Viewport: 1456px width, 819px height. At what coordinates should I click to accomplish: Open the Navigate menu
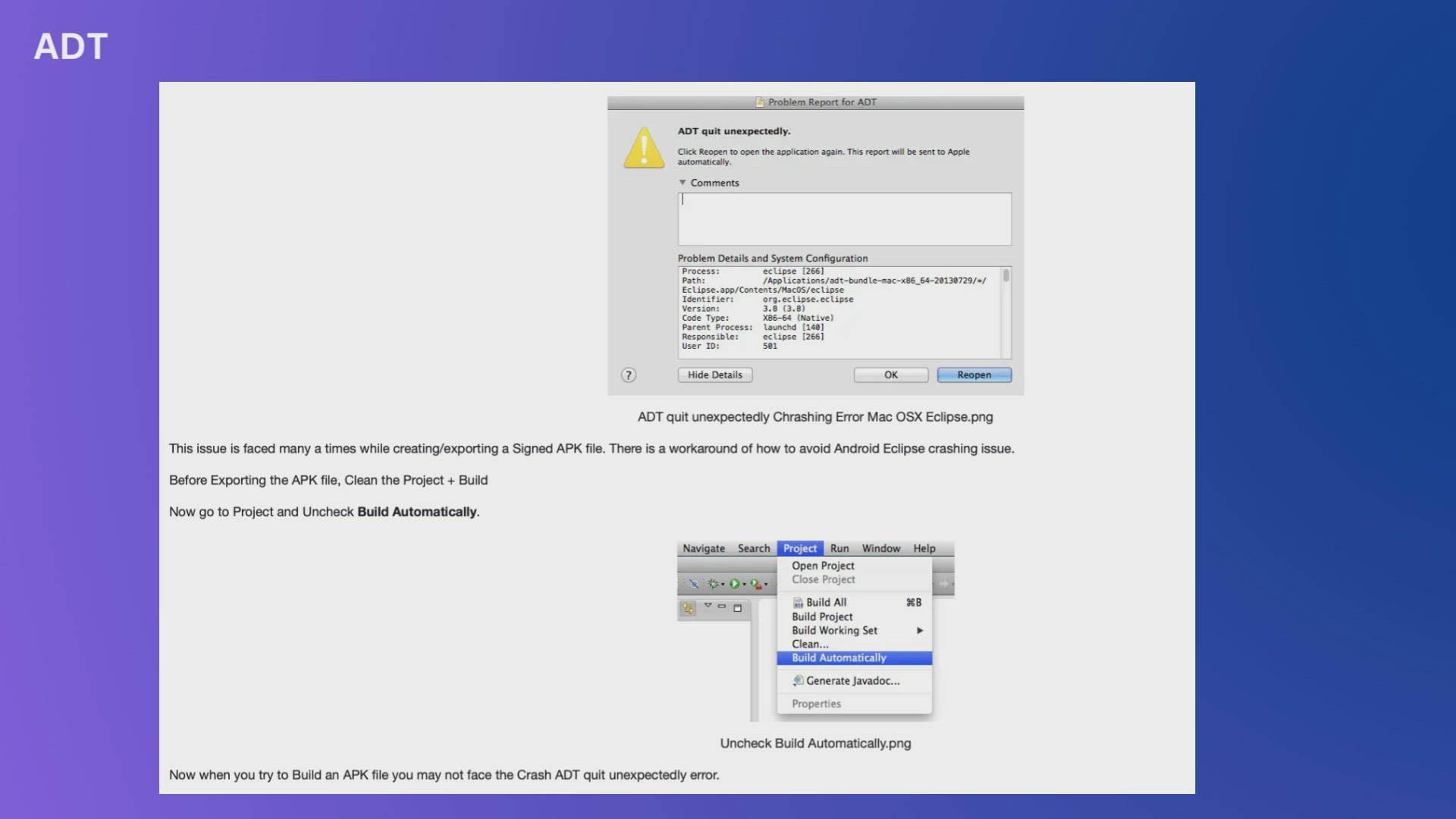tap(704, 548)
